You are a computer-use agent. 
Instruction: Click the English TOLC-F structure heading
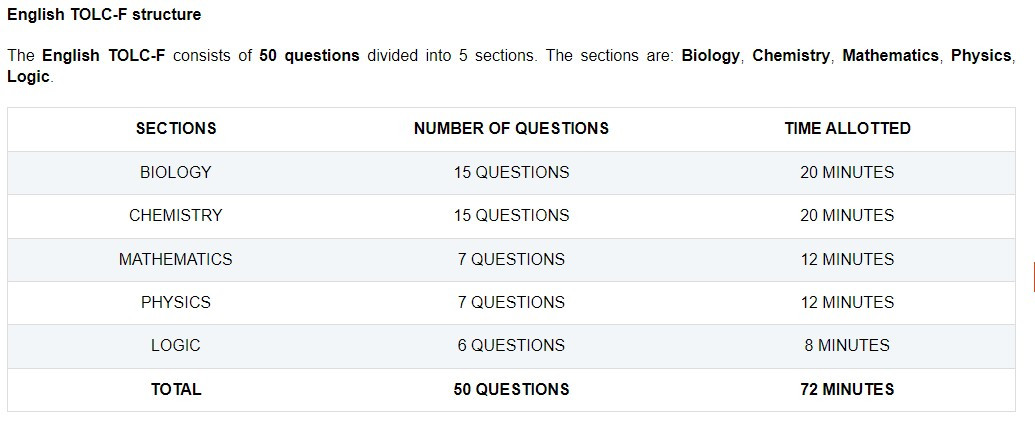pyautogui.click(x=104, y=15)
